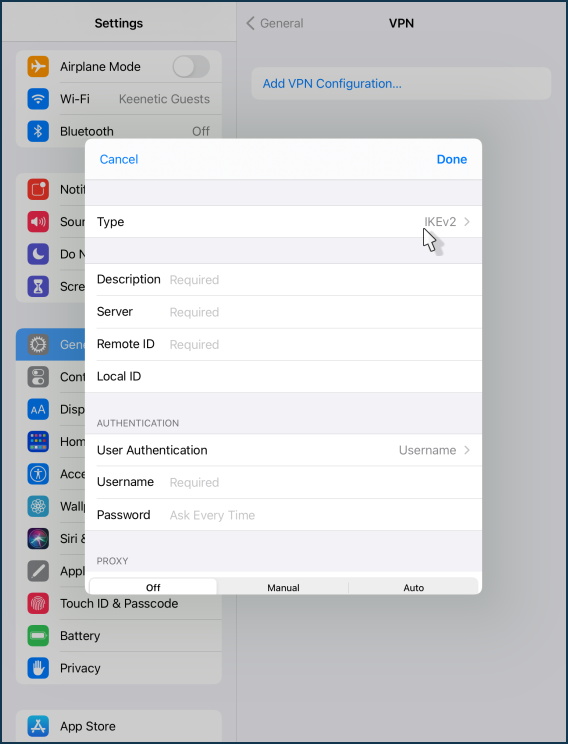Click the Wi-Fi icon in Settings
The height and width of the screenshot is (744, 568).
click(38, 99)
